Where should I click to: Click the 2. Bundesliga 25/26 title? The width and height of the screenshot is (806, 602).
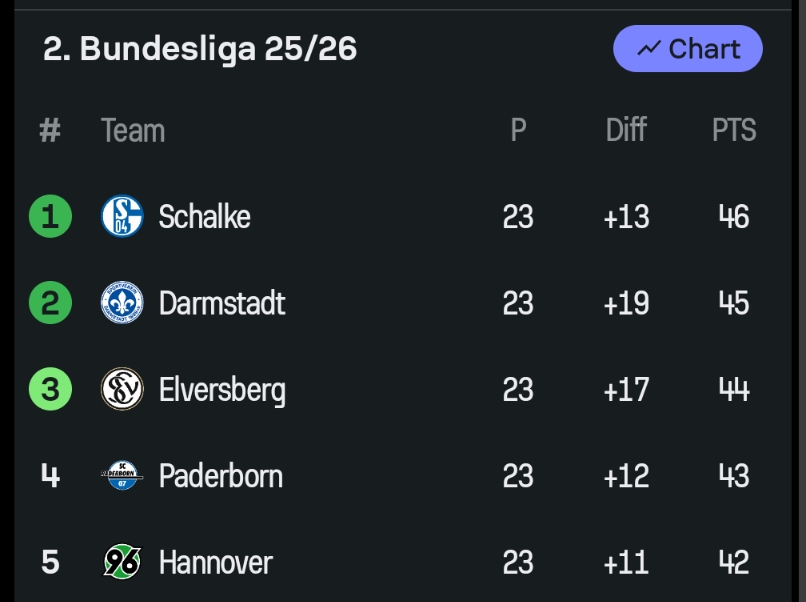(x=200, y=48)
